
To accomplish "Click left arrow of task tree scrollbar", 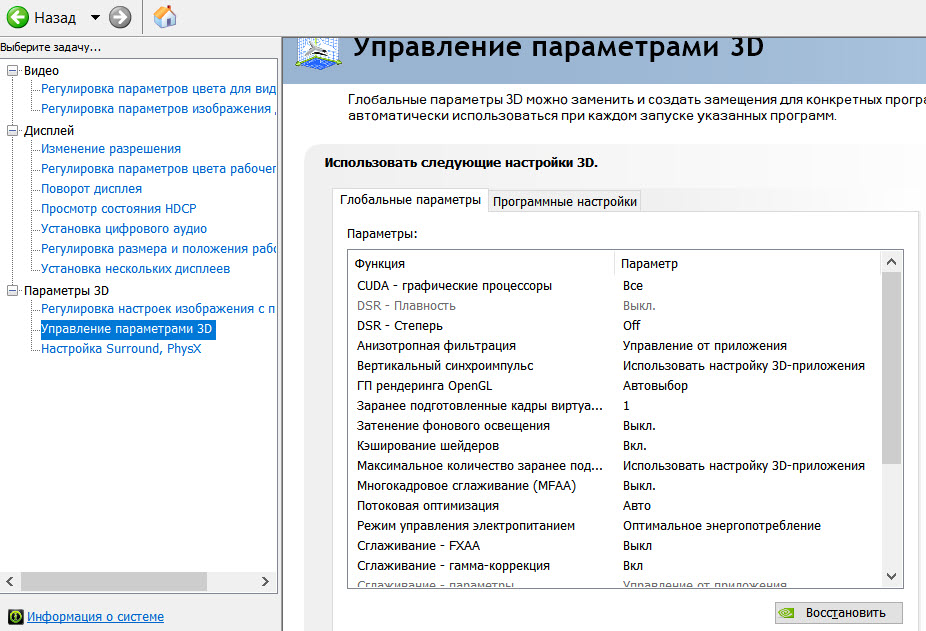I will click(10, 582).
